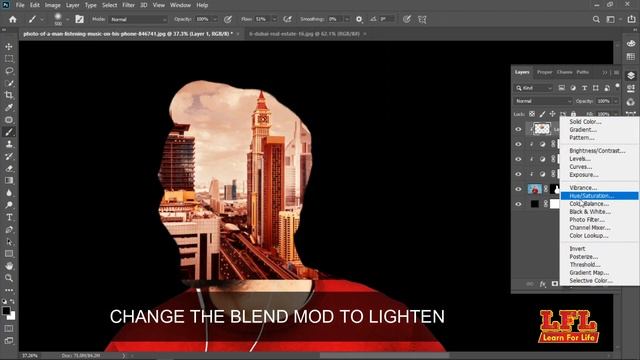Select the Crop tool
Image resolution: width=640 pixels, height=360 pixels.
(9, 95)
